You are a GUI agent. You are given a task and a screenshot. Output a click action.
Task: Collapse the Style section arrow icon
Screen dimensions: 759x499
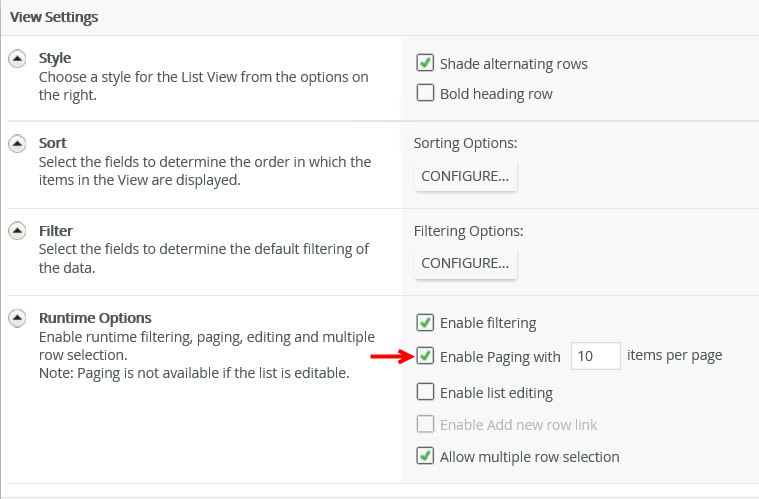(17, 58)
